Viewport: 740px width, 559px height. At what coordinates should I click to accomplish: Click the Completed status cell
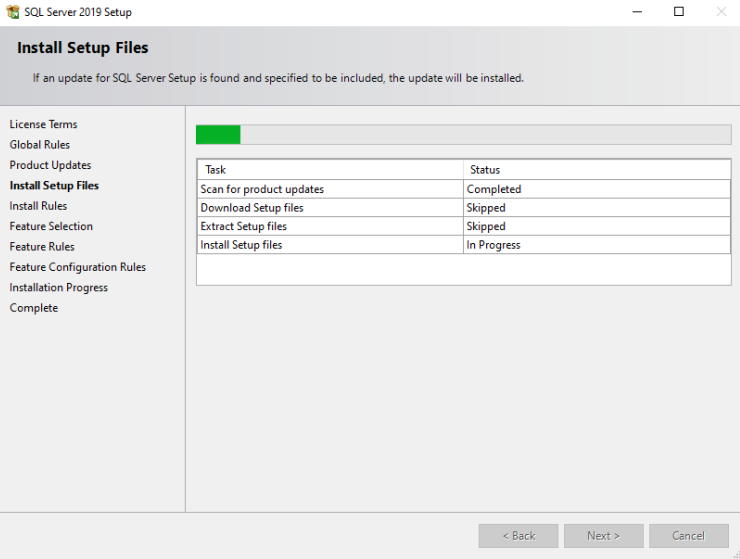pyautogui.click(x=597, y=189)
